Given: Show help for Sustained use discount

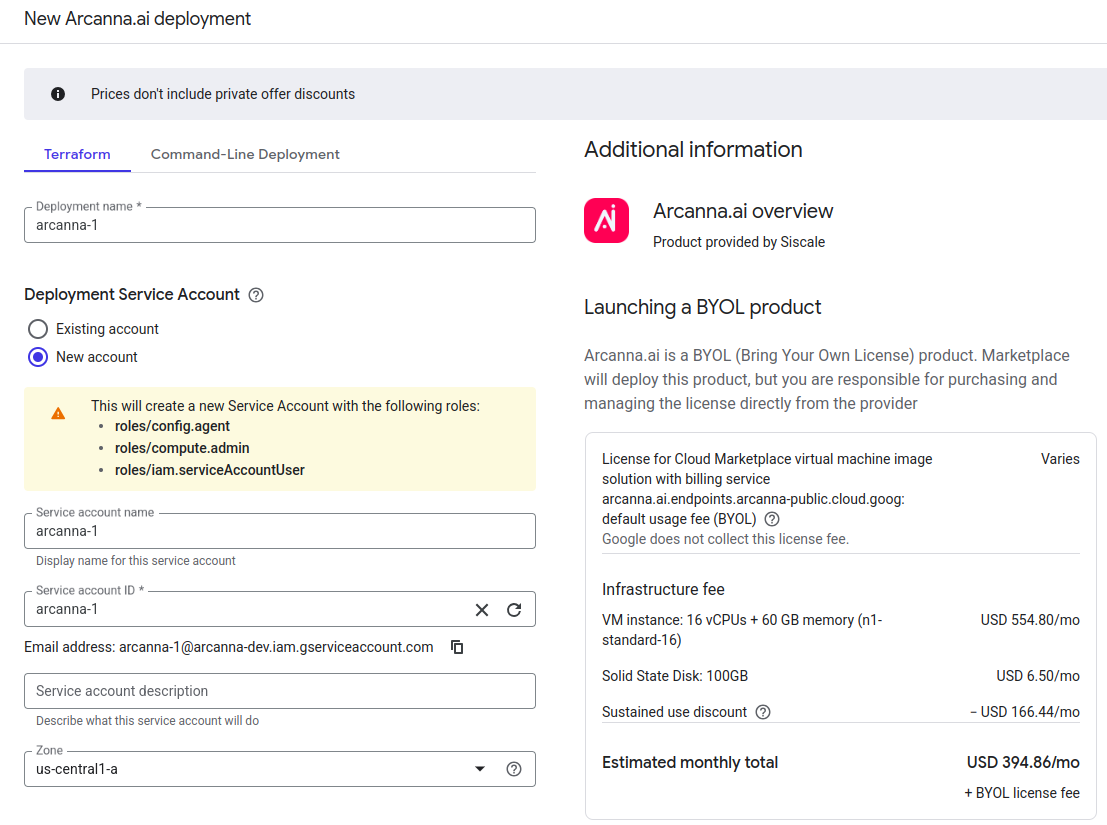Looking at the screenshot, I should pos(763,712).
